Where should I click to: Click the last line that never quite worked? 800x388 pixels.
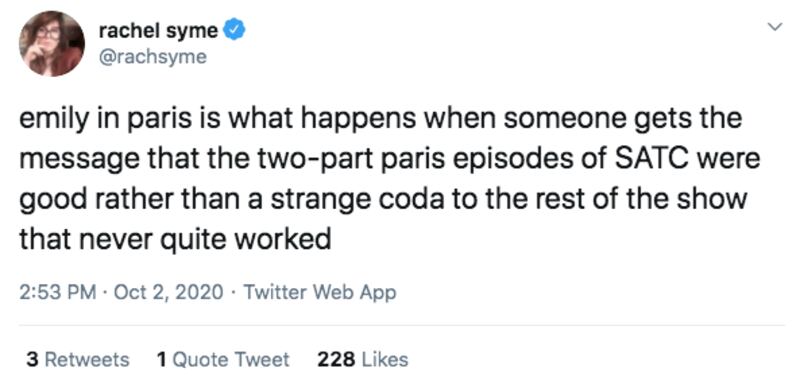point(175,238)
